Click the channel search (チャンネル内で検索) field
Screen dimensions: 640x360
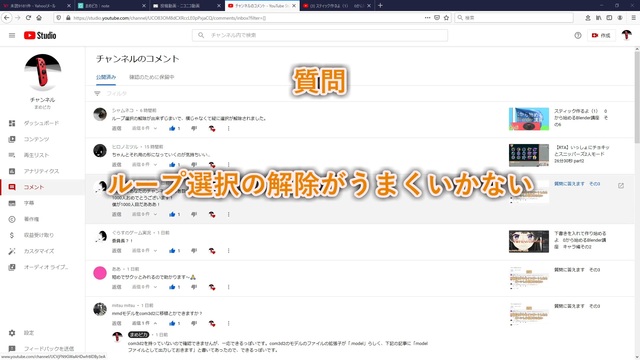[x=320, y=35]
